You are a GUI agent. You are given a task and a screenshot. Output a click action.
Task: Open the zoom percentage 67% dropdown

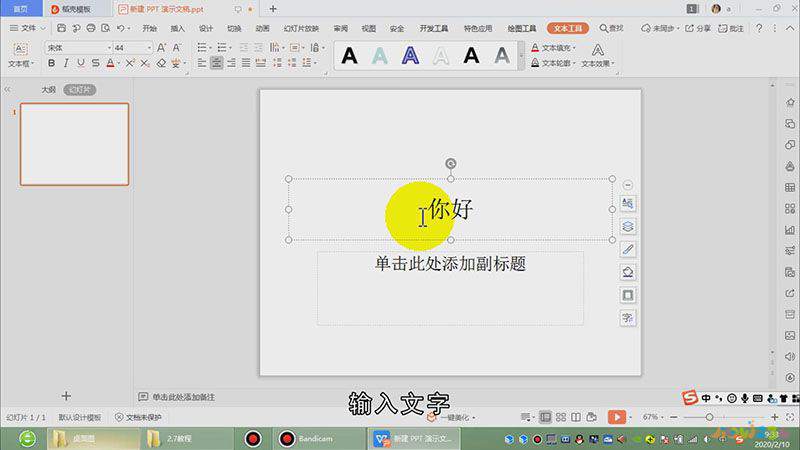654,417
